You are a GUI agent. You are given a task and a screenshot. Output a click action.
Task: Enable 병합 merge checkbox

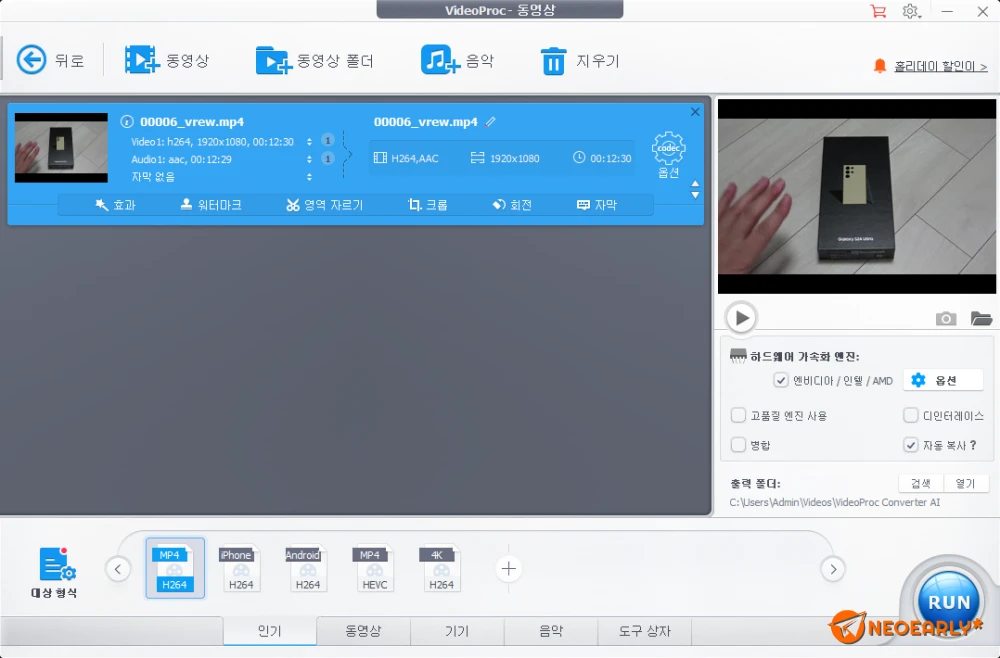(738, 444)
